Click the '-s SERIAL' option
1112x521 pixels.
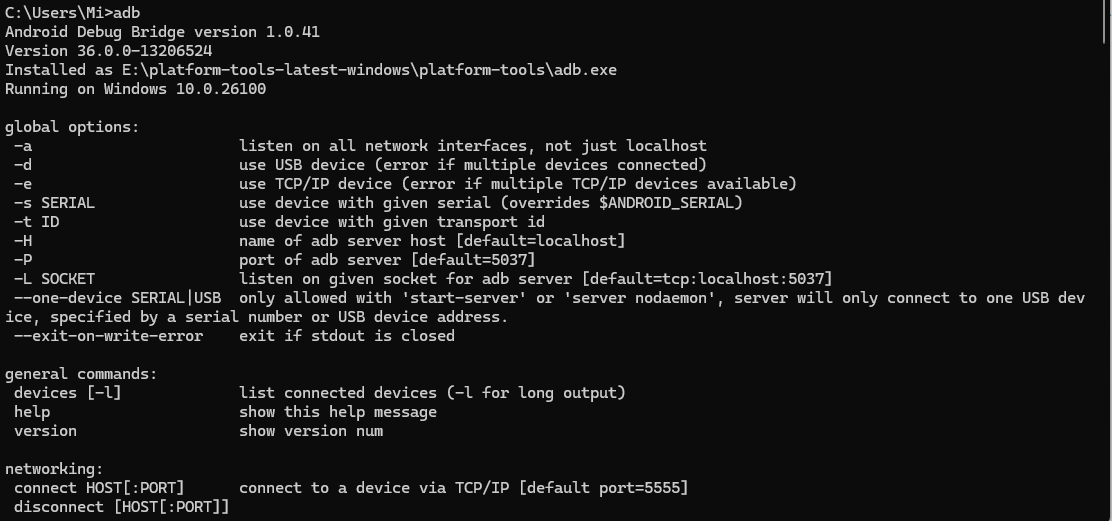coord(54,203)
